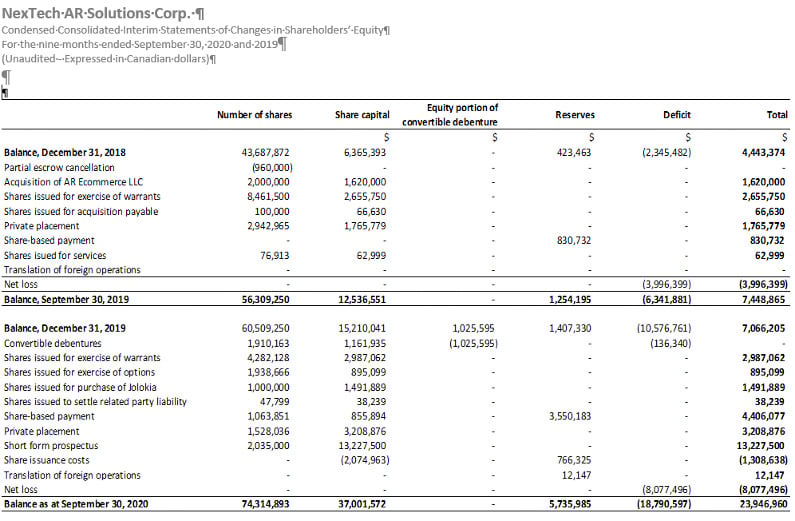Click the total value 4,443,374

tap(763, 153)
